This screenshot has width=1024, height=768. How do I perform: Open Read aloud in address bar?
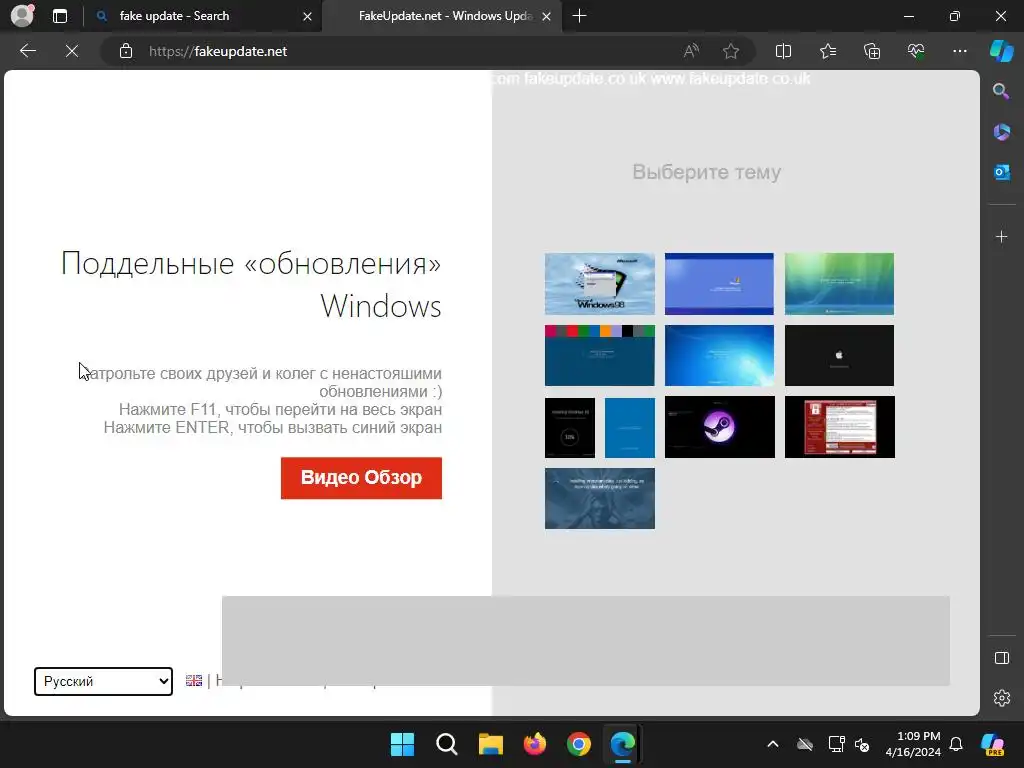coord(691,51)
